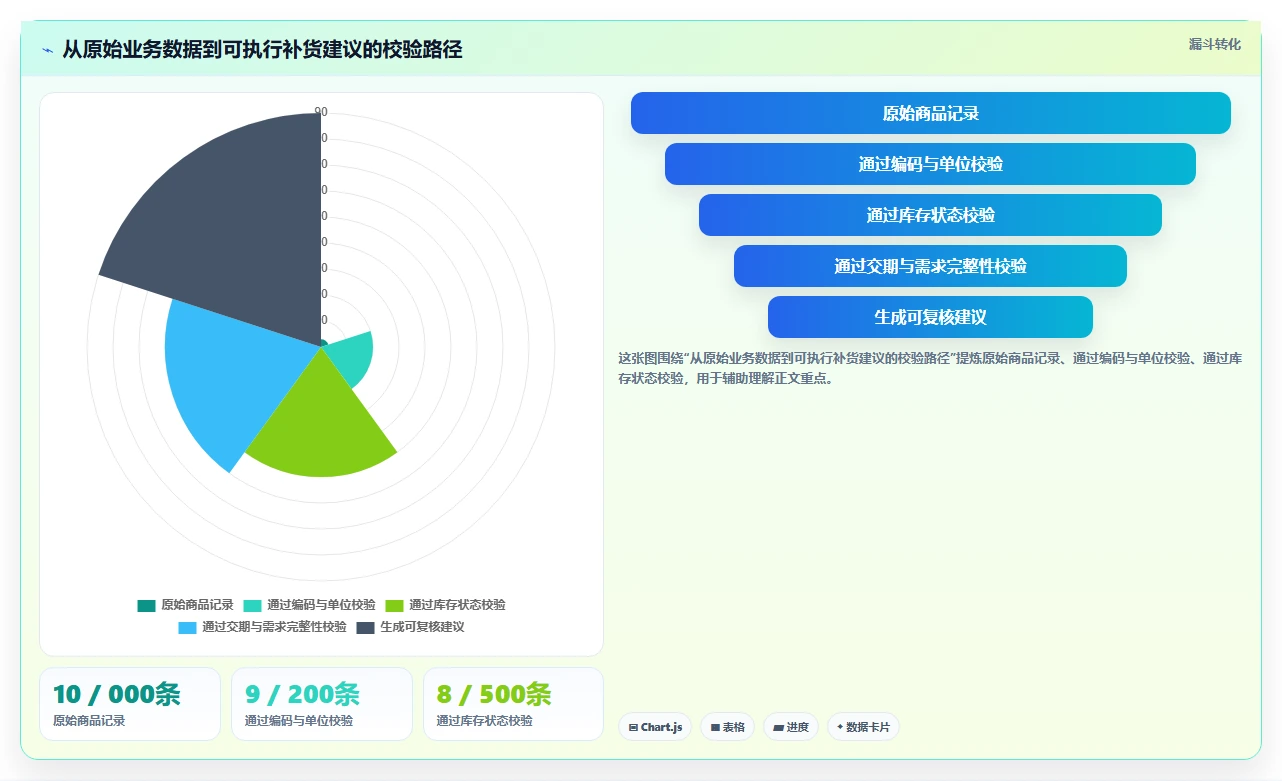Screen dimensions: 1282x781
Task: Click the lightning icon beside the title
Action: coord(47,50)
